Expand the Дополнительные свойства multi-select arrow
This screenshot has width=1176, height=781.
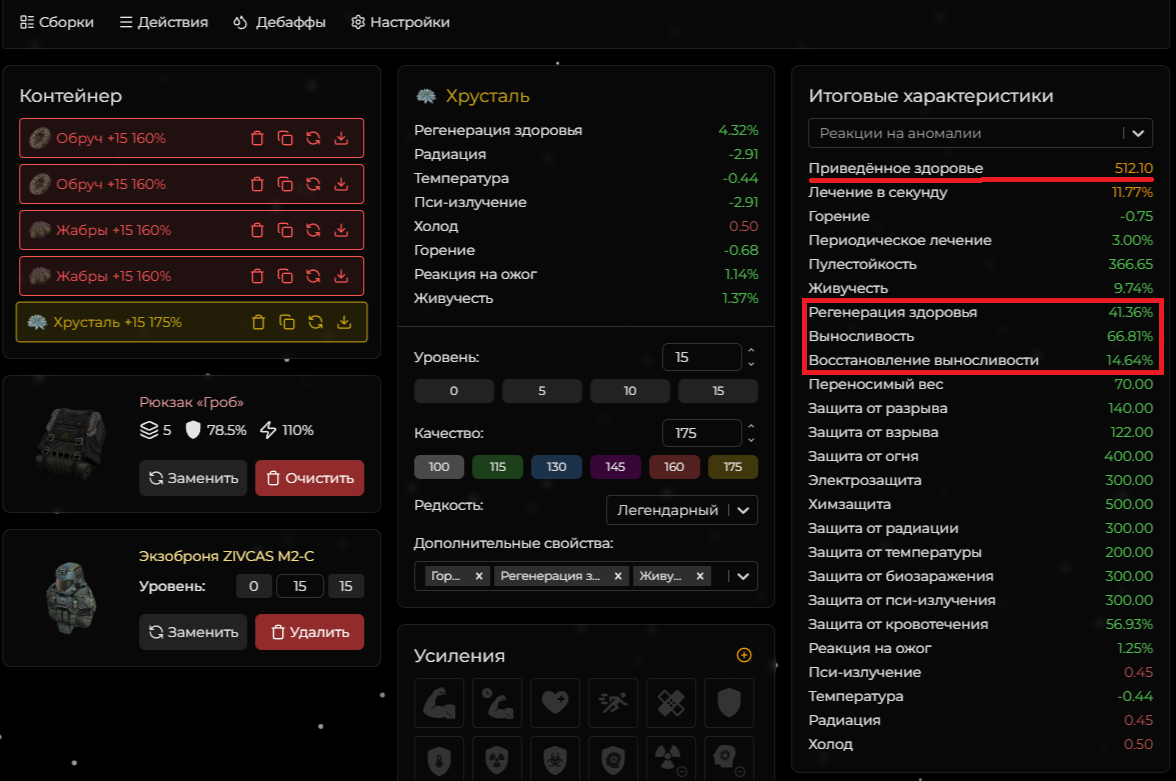743,576
